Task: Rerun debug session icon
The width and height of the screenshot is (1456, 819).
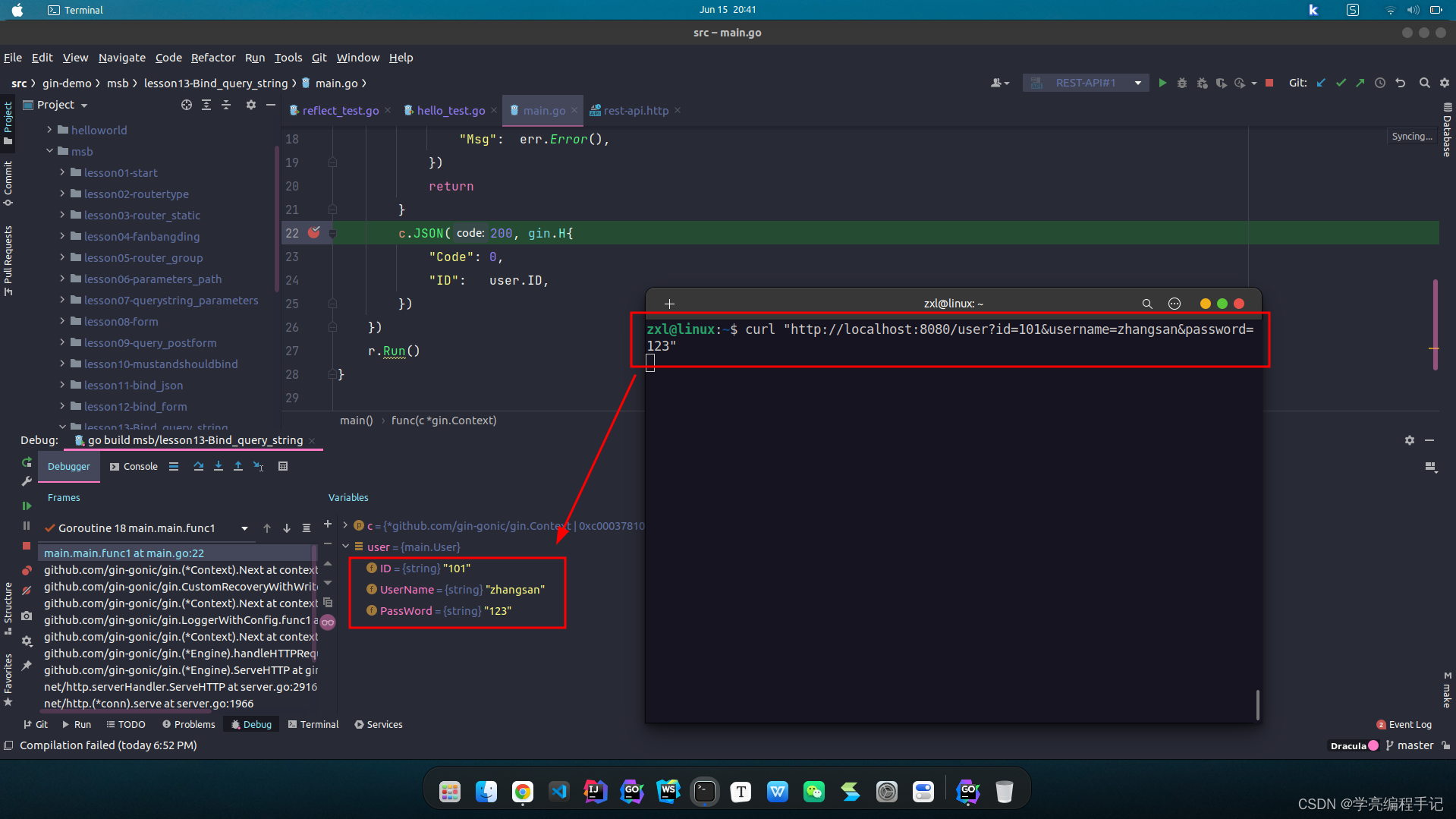Action: coord(27,462)
